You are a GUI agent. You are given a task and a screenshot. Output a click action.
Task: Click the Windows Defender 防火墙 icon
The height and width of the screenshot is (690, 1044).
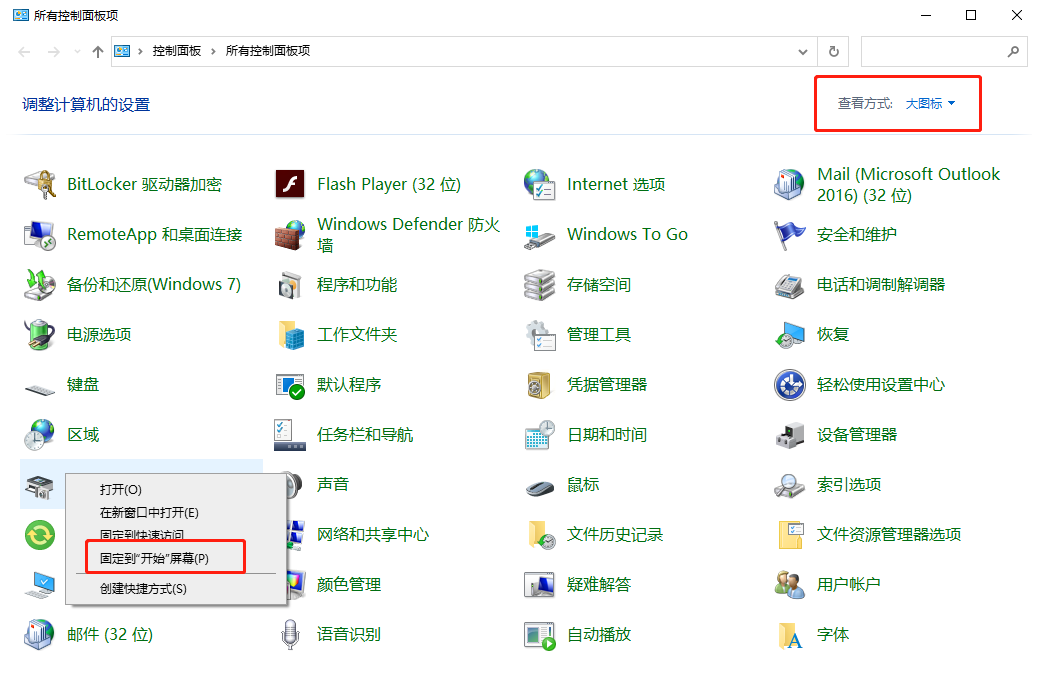(289, 235)
